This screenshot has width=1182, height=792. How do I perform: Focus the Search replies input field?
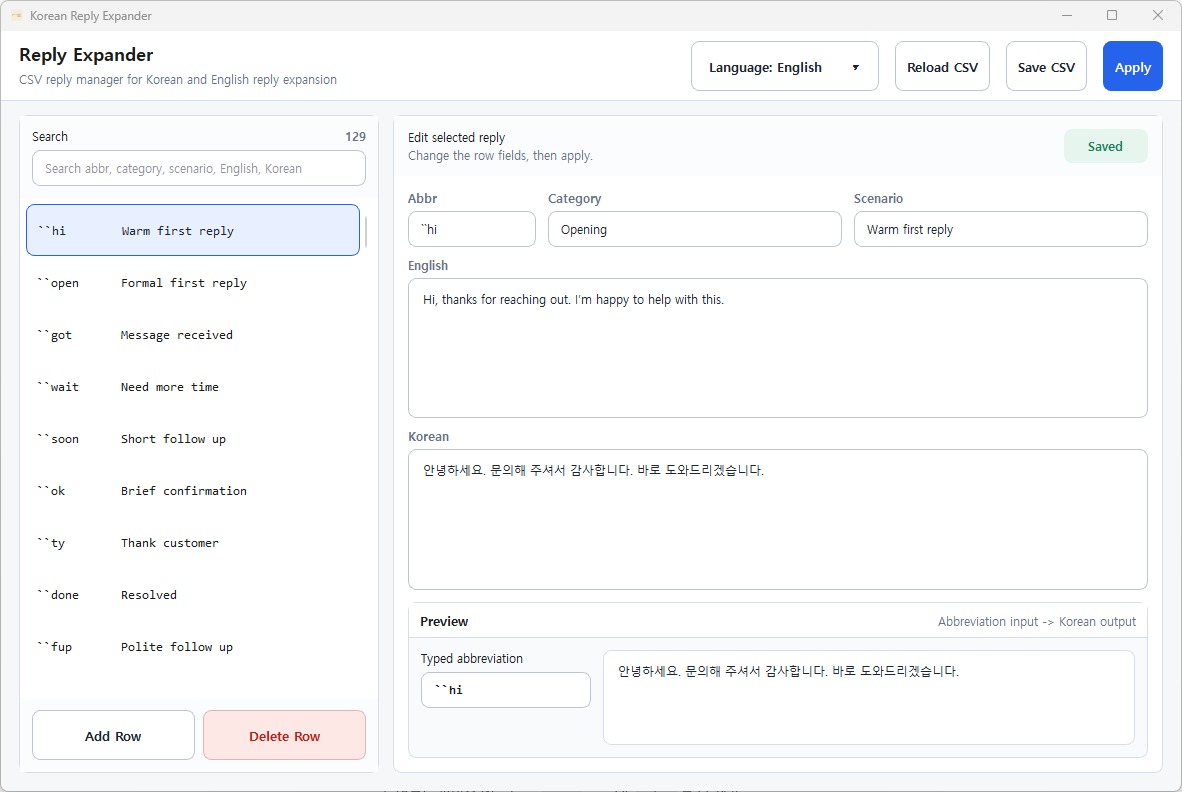point(198,168)
